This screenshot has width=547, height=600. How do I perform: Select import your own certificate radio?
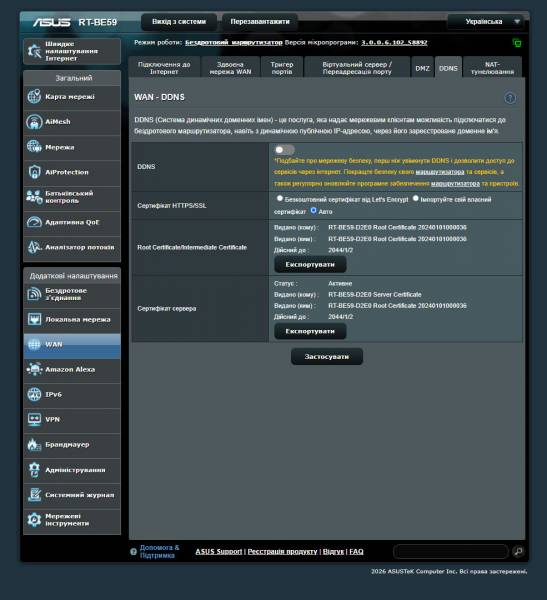coord(416,198)
